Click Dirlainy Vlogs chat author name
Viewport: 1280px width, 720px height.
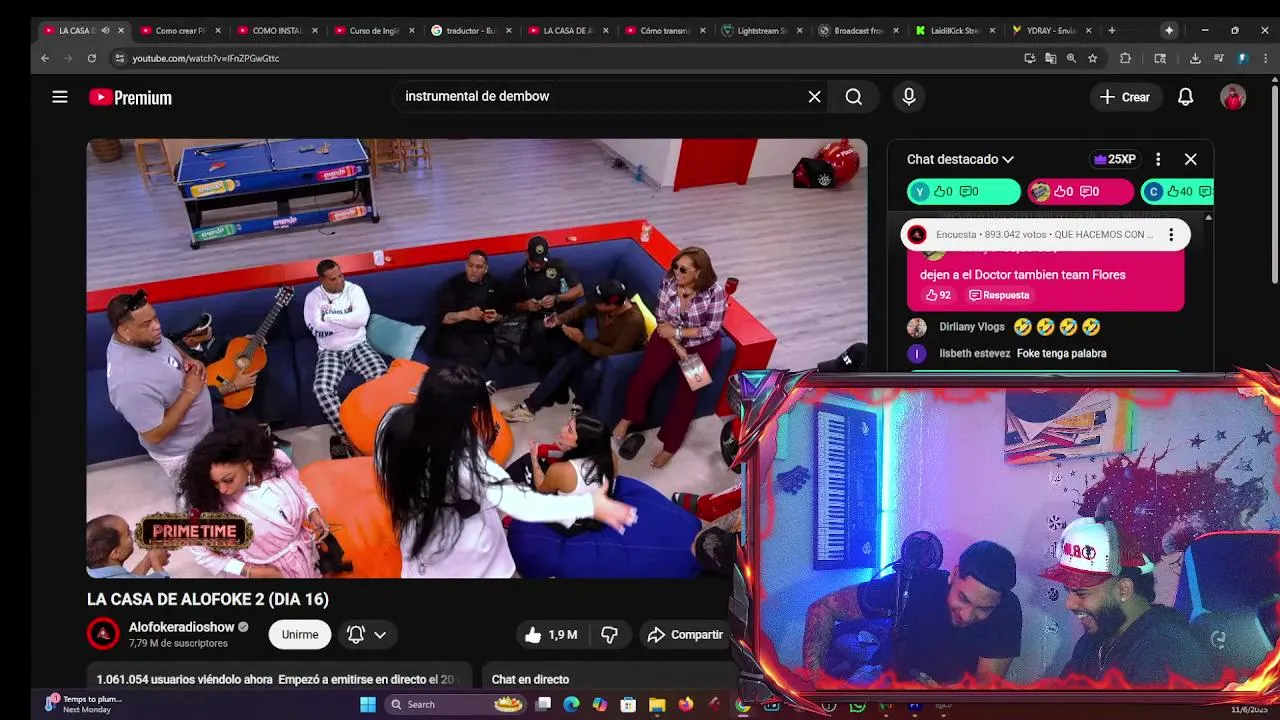(x=971, y=327)
